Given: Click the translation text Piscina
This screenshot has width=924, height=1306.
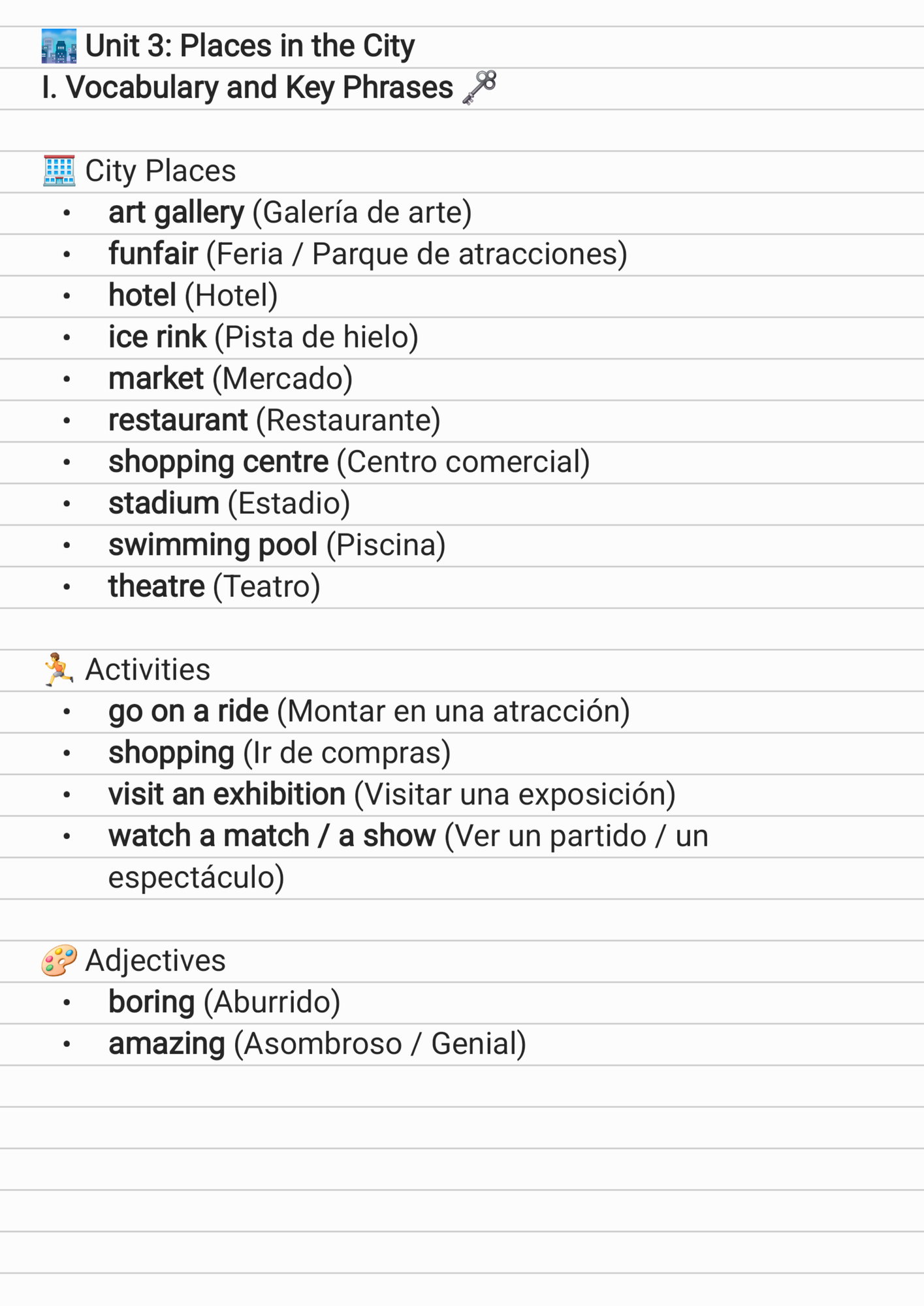Looking at the screenshot, I should [386, 545].
